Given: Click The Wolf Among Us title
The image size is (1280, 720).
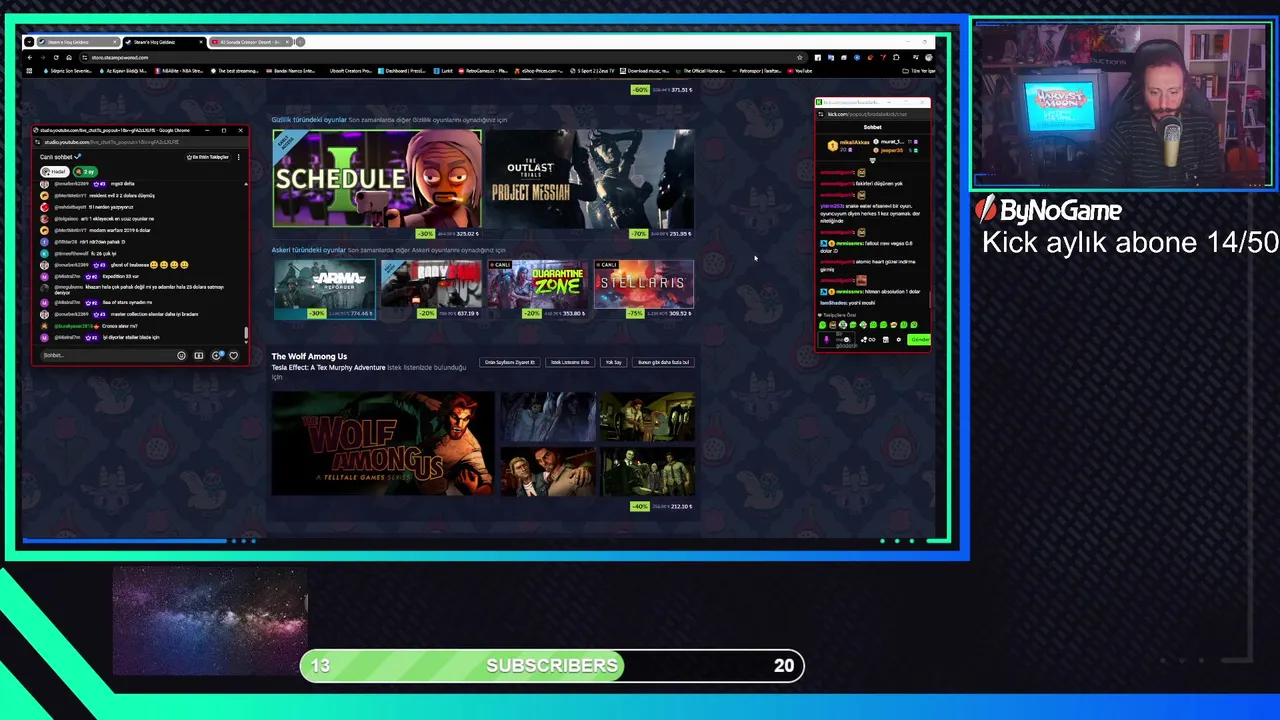Looking at the screenshot, I should [309, 356].
